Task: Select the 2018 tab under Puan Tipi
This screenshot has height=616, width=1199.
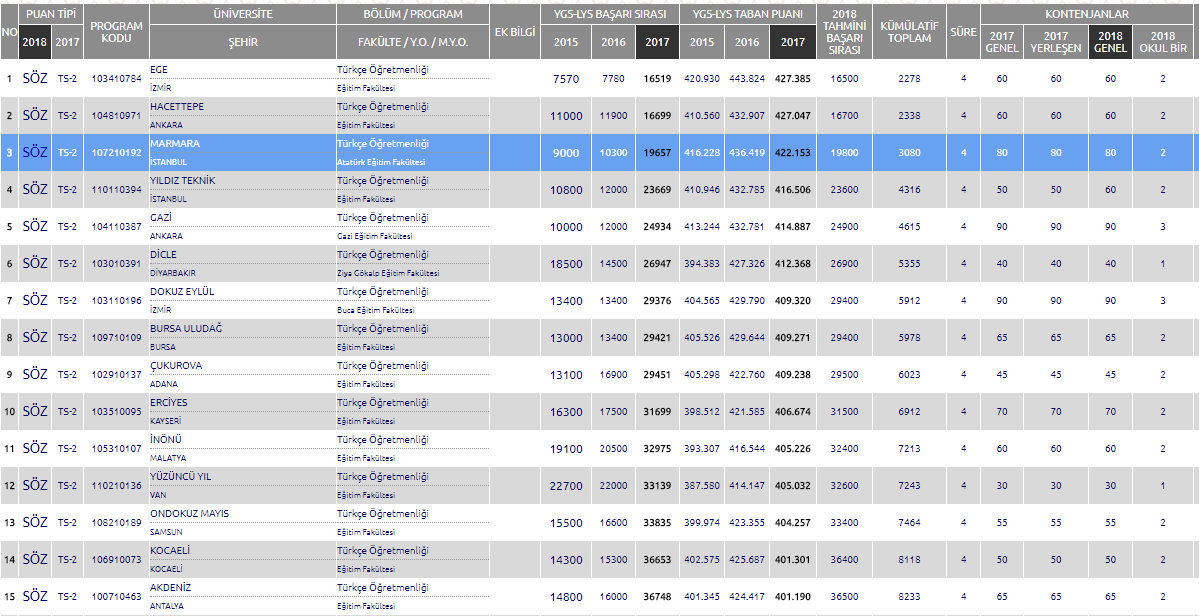Action: [x=35, y=42]
